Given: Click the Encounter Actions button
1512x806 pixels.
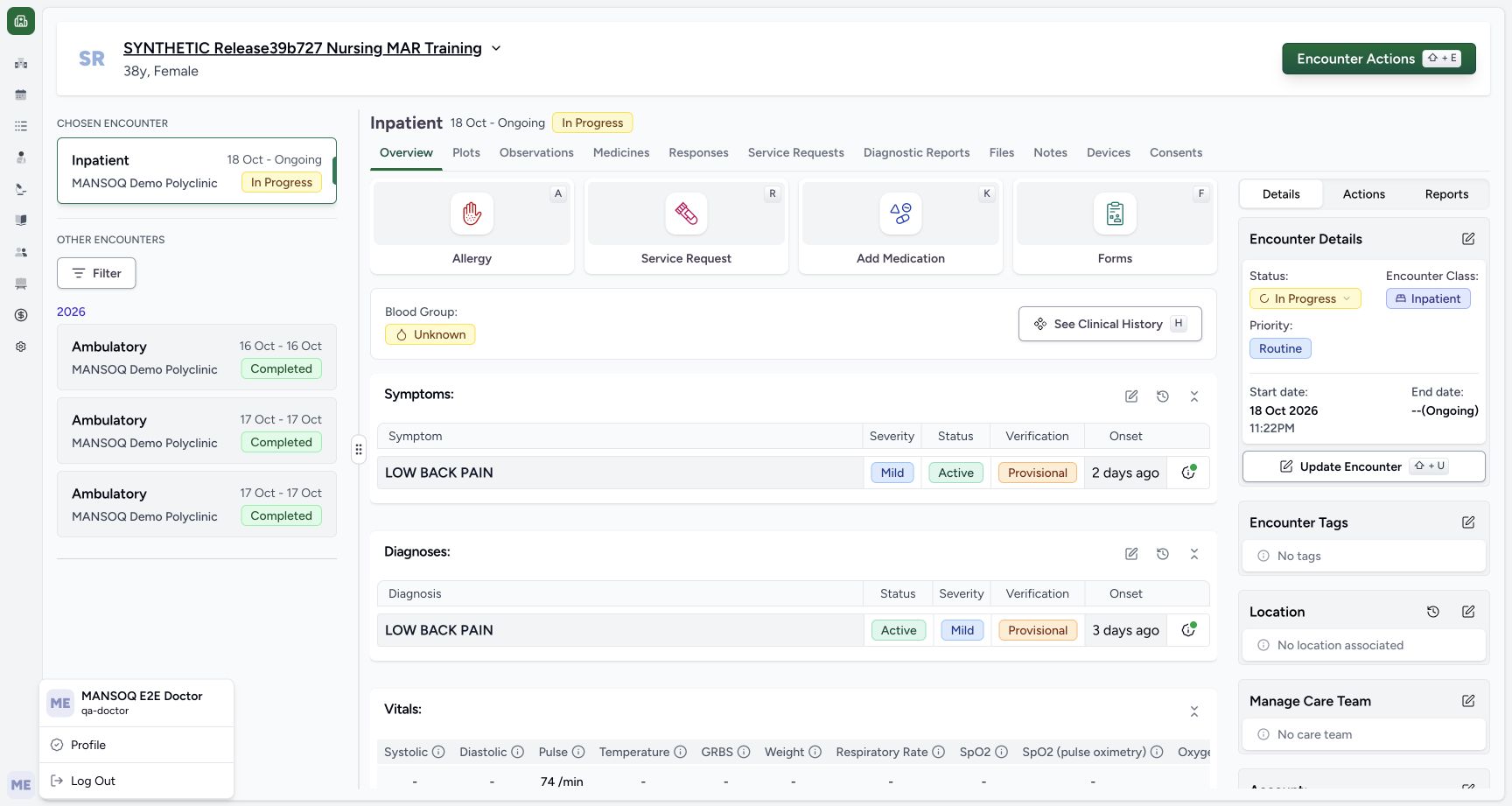Looking at the screenshot, I should pos(1379,59).
